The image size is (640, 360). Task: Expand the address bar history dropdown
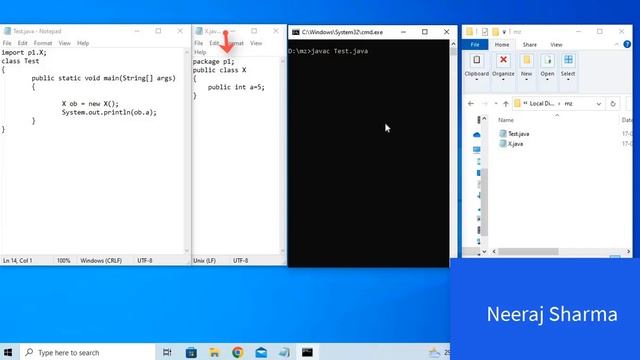click(x=598, y=104)
